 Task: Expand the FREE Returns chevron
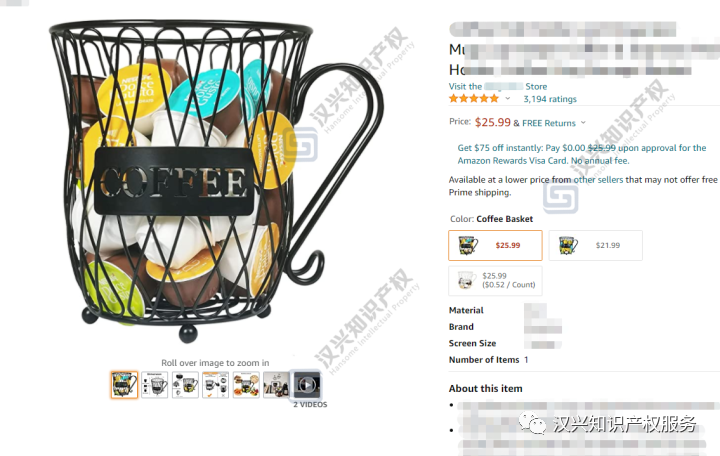pos(583,123)
